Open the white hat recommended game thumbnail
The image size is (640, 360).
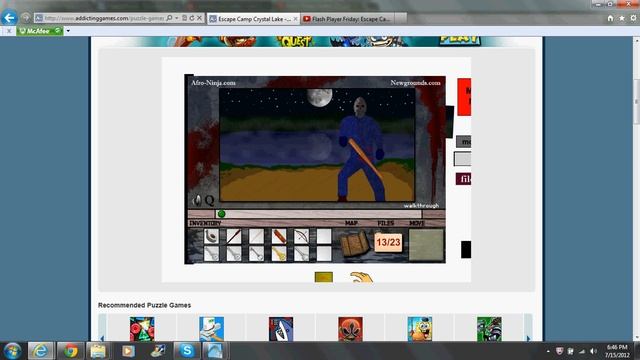(x=211, y=329)
